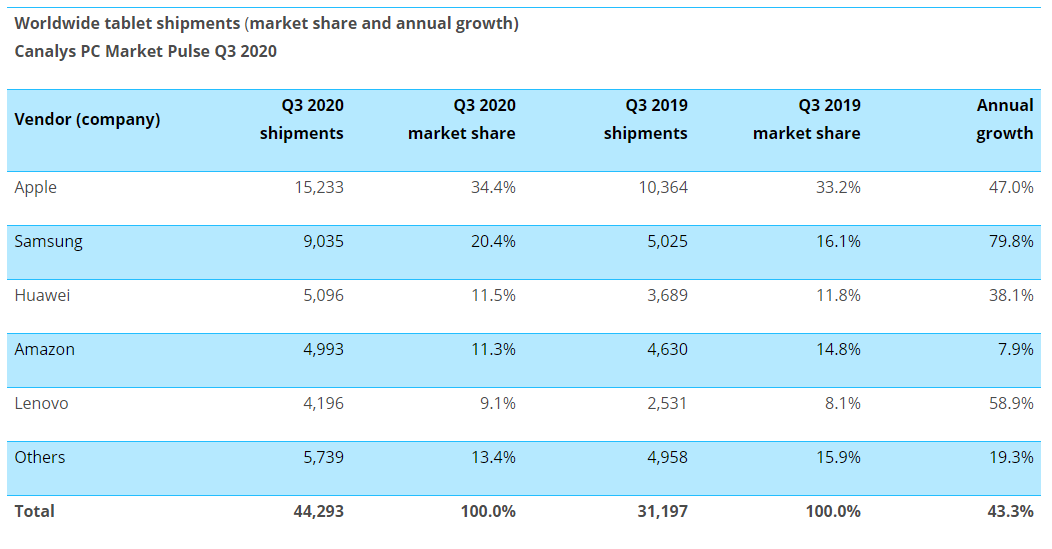Image resolution: width=1052 pixels, height=549 pixels.
Task: Click Samsung's 16.1% market share cell
Action: pos(838,242)
